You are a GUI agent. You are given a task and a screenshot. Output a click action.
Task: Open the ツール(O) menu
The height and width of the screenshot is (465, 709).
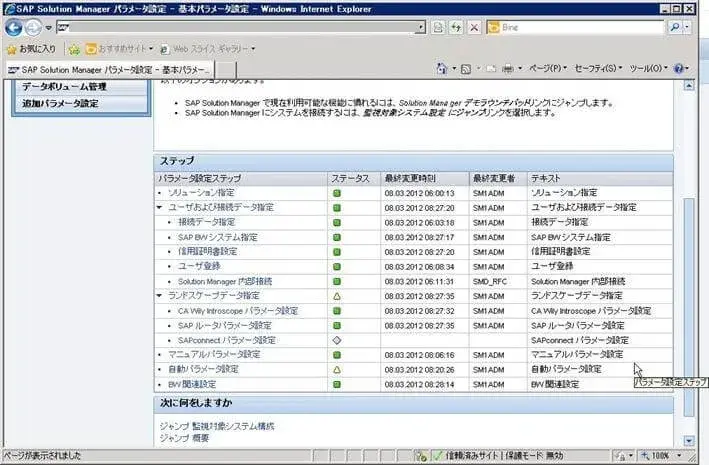(x=649, y=68)
